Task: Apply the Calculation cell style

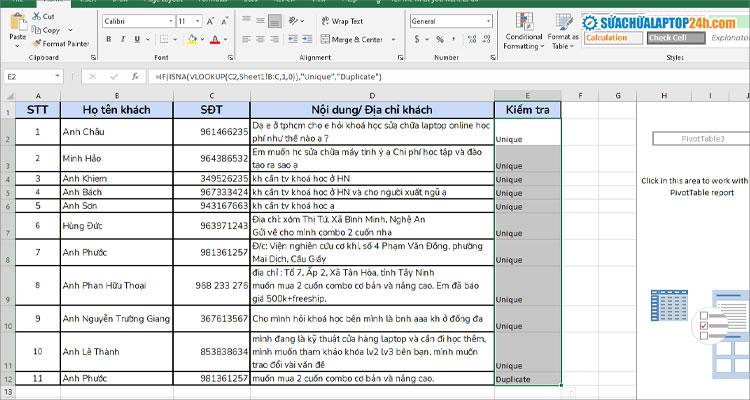Action: pyautogui.click(x=612, y=38)
